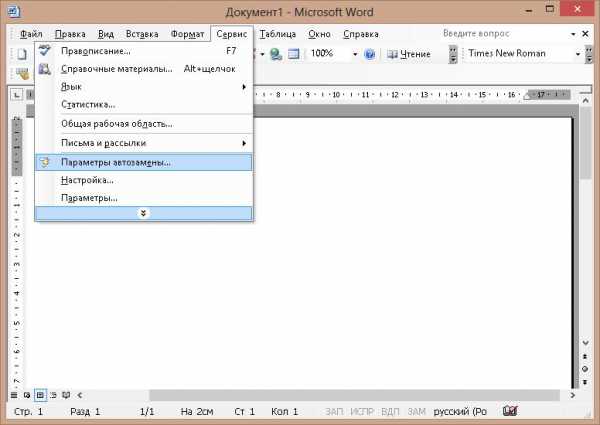Expand full menu with double chevron
Viewport: 600px width, 425px height.
tap(143, 213)
